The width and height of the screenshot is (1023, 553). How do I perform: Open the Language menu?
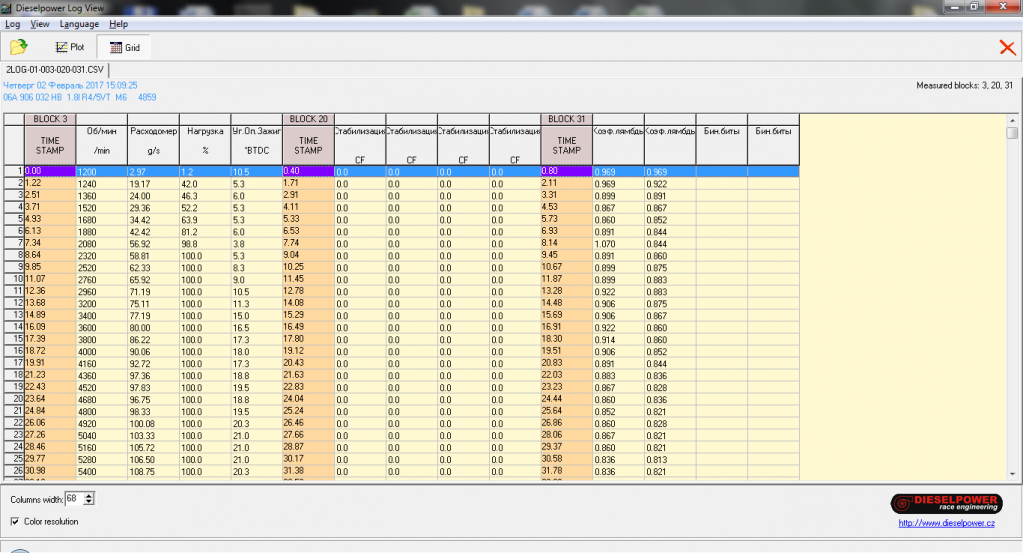pos(79,23)
